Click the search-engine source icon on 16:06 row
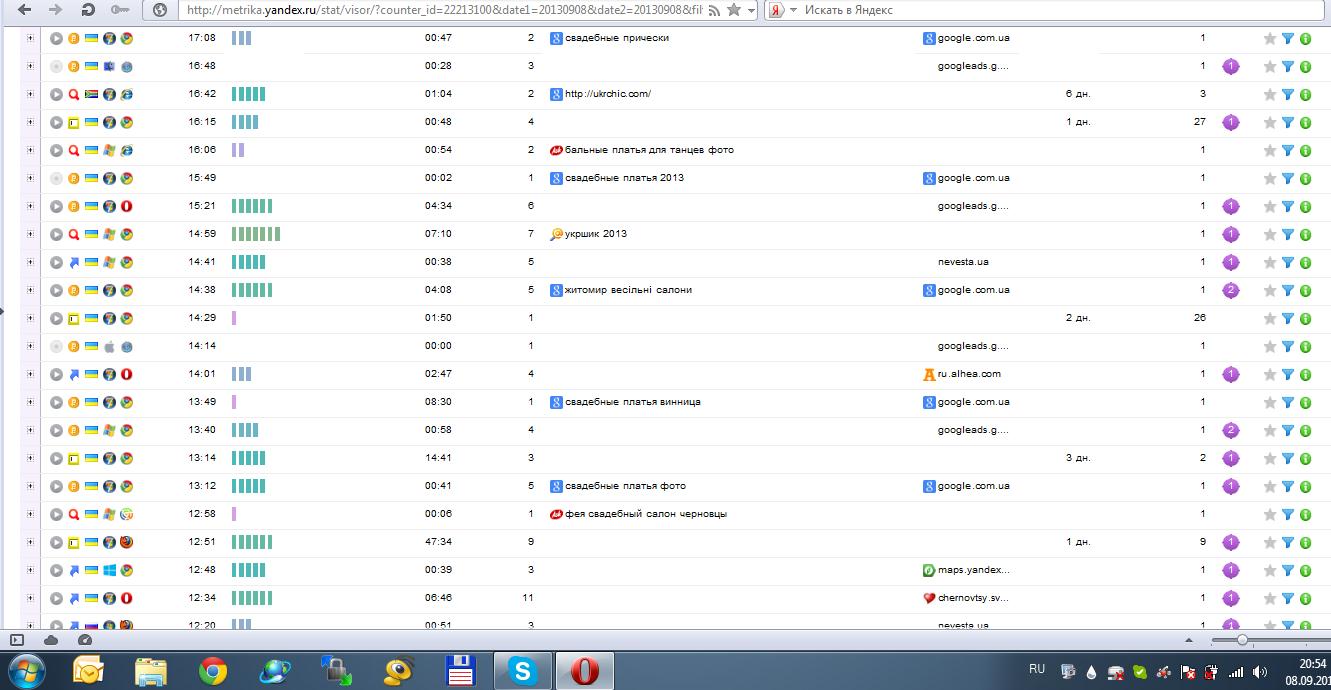This screenshot has height=690, width=1331. [73, 150]
